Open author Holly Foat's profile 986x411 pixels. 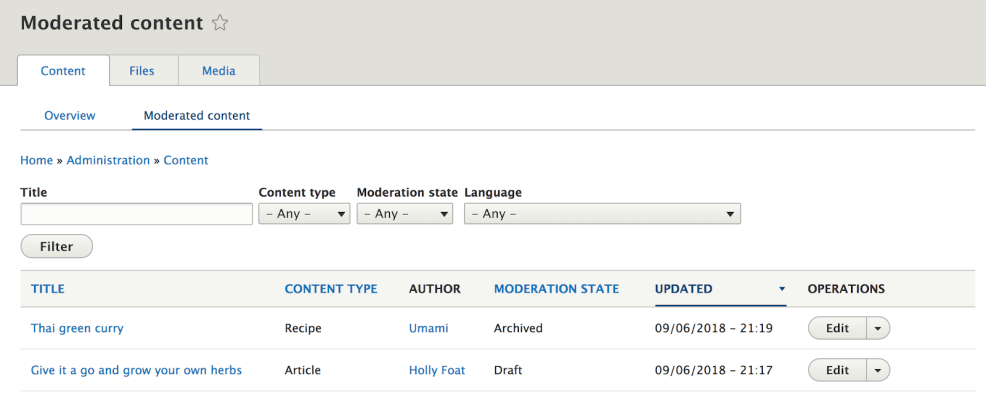point(437,370)
